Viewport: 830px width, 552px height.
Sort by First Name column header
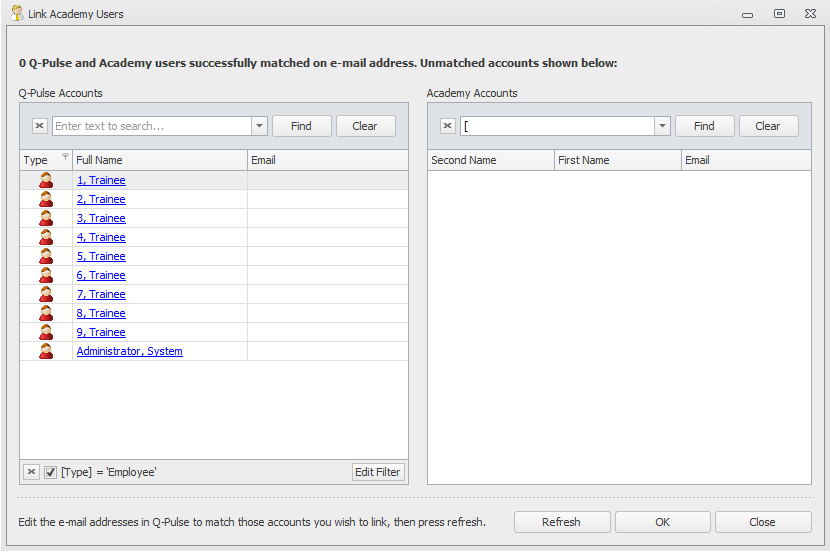coord(618,160)
